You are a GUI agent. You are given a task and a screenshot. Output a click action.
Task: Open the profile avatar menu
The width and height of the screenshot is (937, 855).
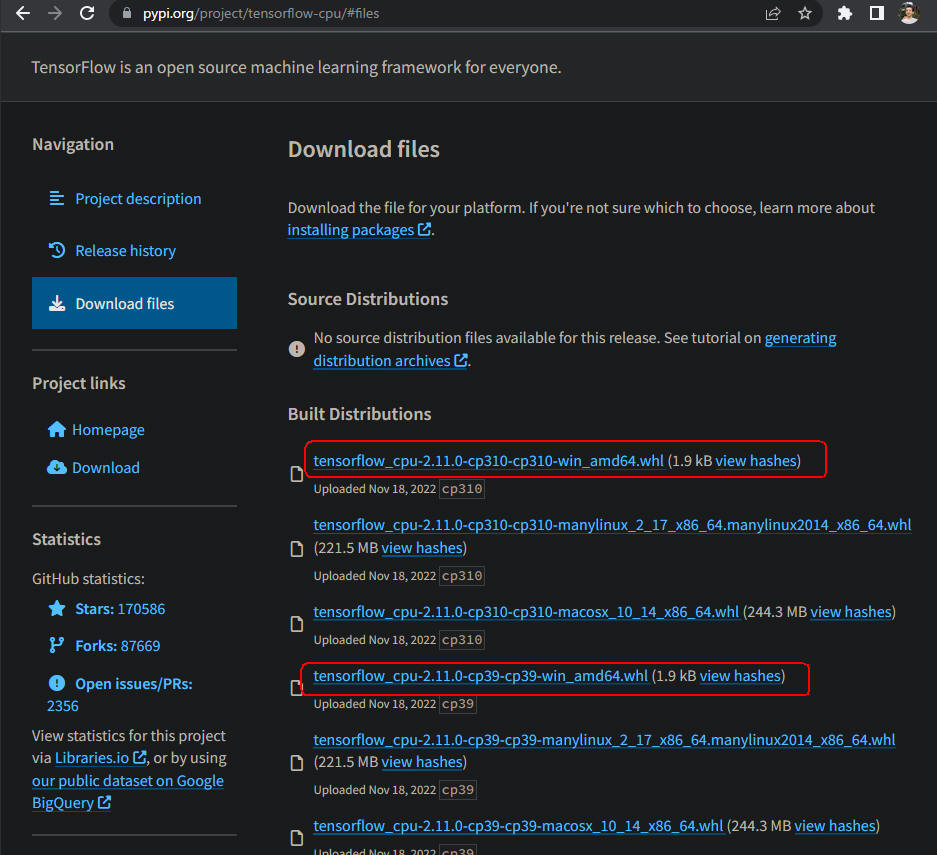[909, 13]
